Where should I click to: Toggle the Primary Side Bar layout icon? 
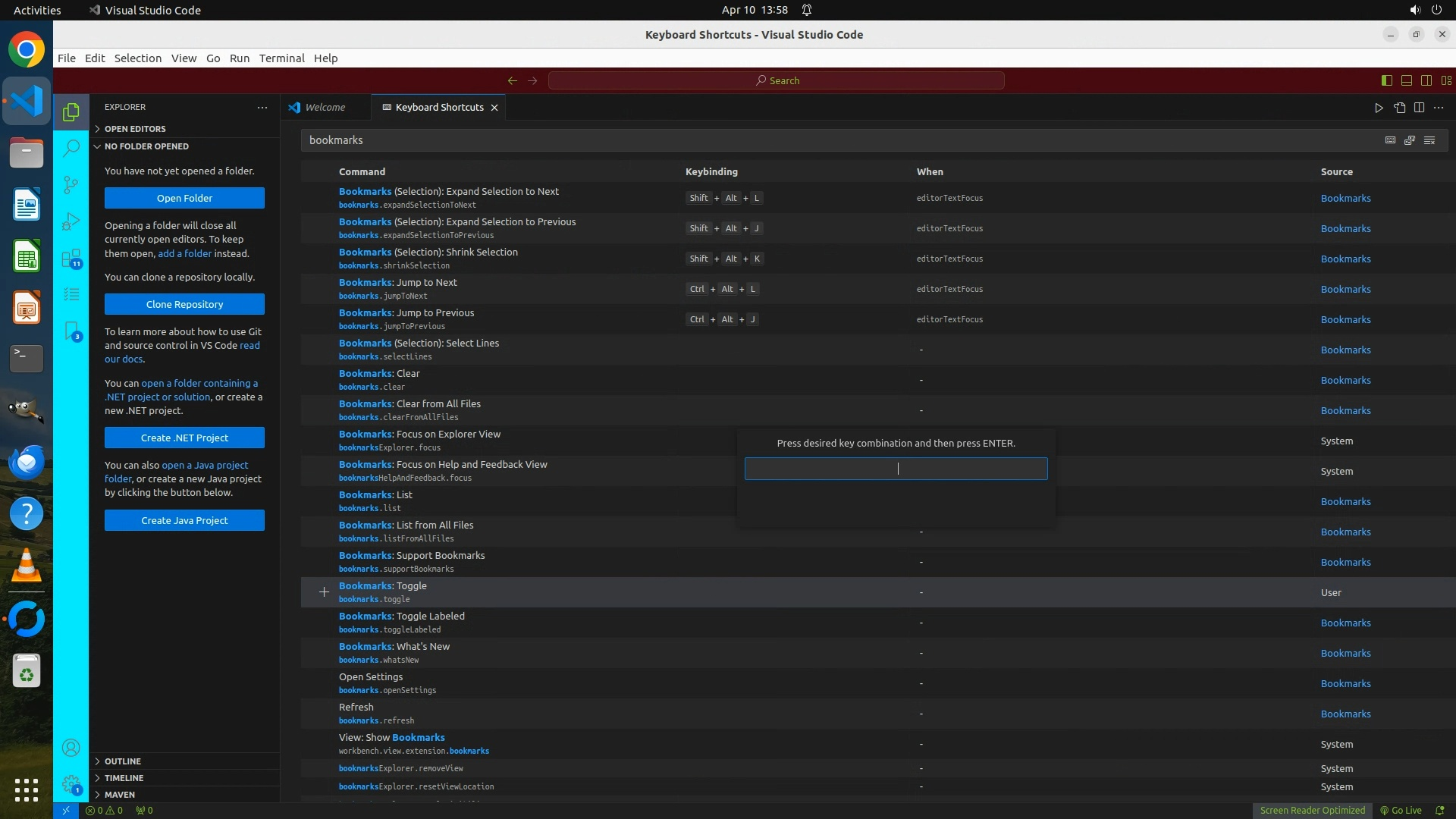click(x=1387, y=80)
